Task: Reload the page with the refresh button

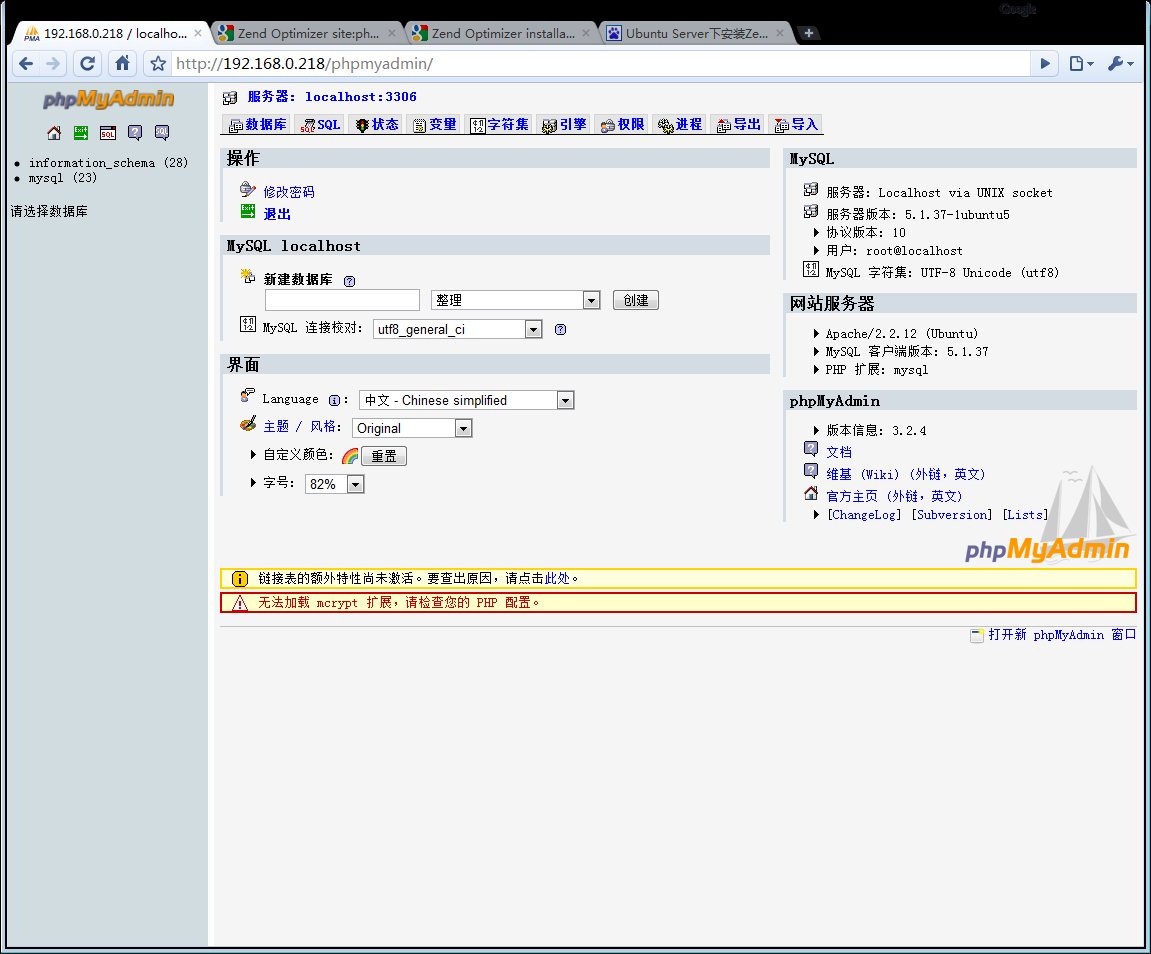Action: [87, 64]
